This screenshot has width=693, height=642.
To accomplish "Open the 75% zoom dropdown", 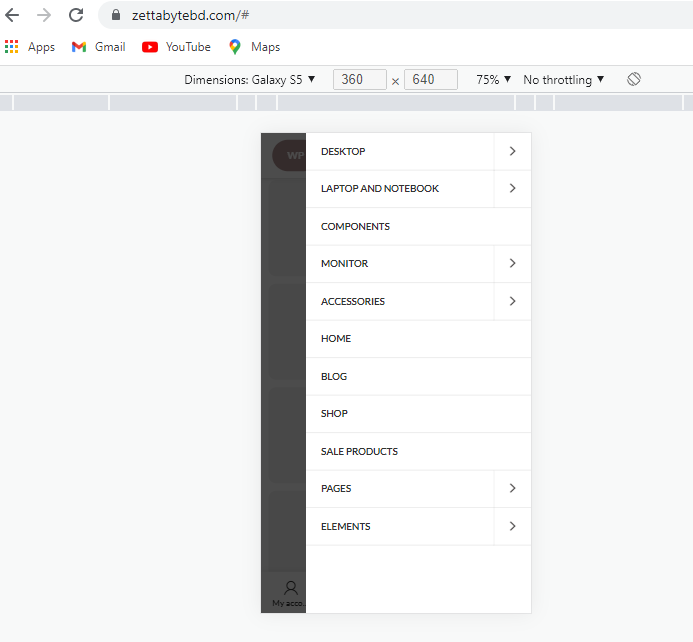I will [x=493, y=80].
